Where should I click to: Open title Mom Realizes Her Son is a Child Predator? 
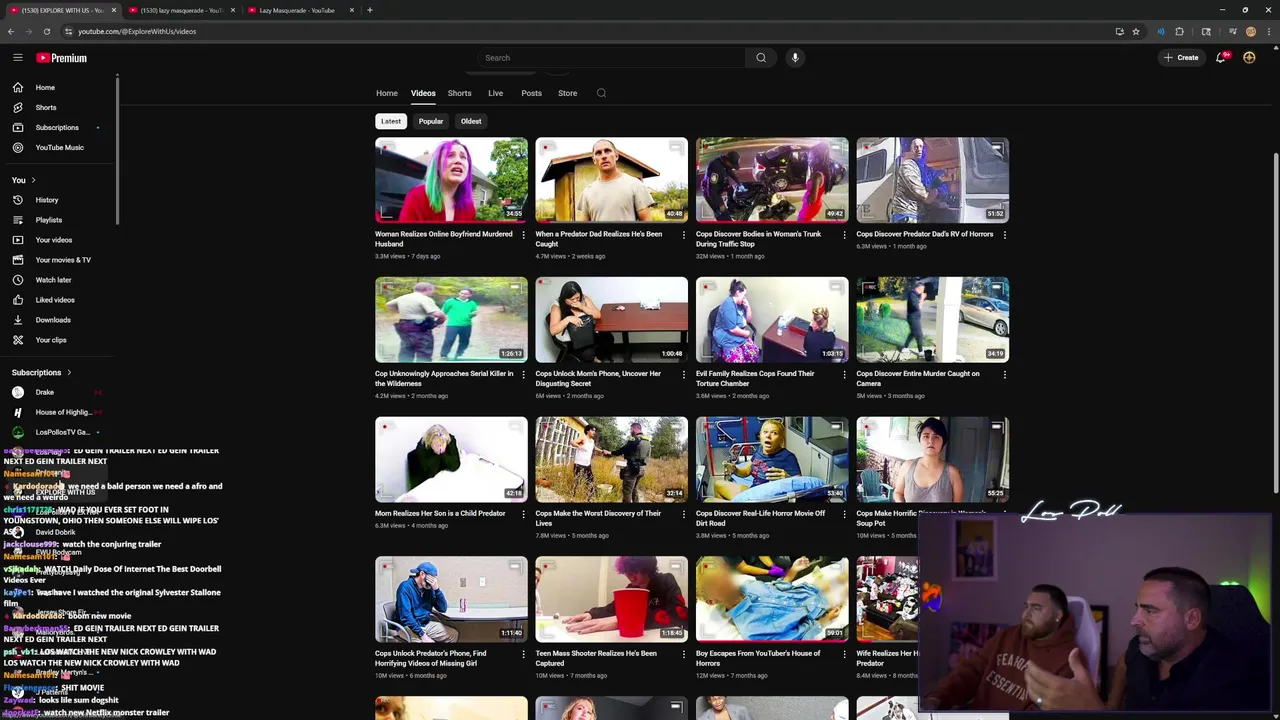click(x=440, y=513)
